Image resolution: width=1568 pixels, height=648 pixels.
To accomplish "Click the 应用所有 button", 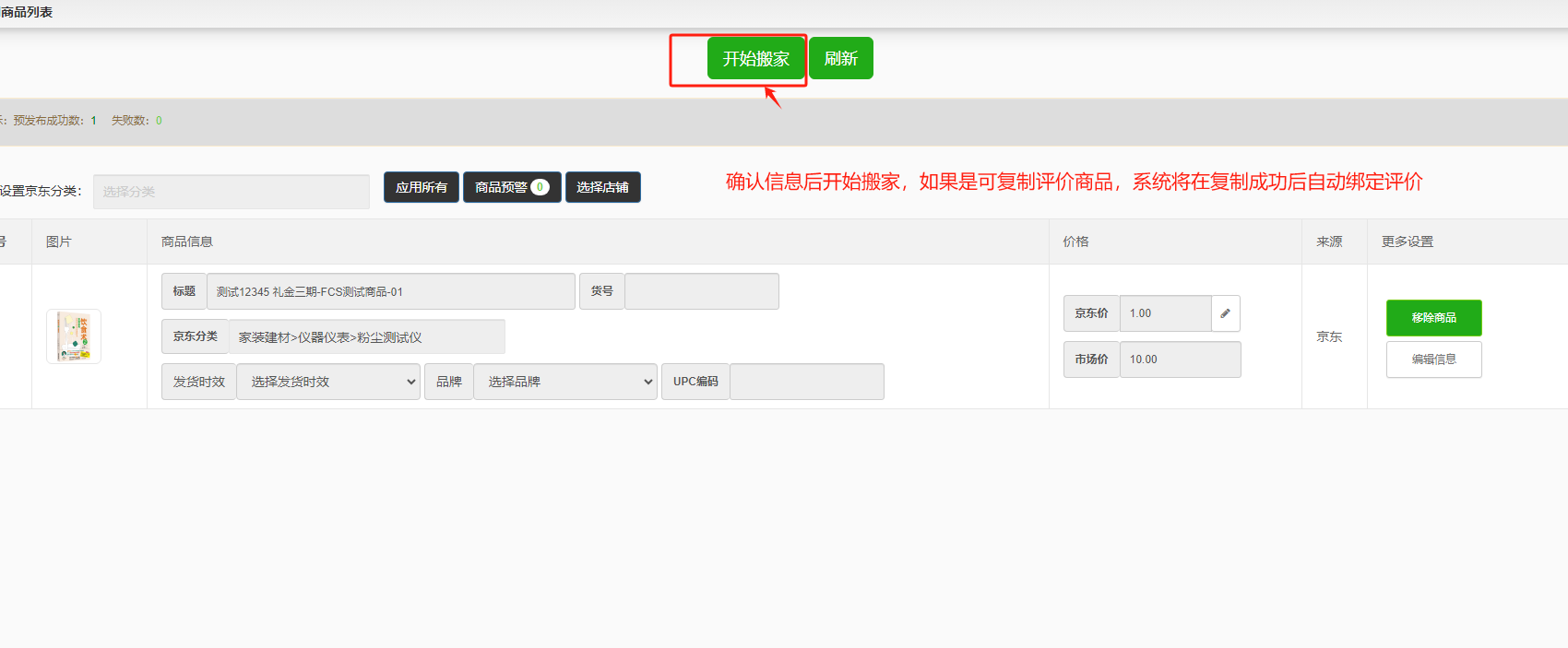I will [x=421, y=187].
